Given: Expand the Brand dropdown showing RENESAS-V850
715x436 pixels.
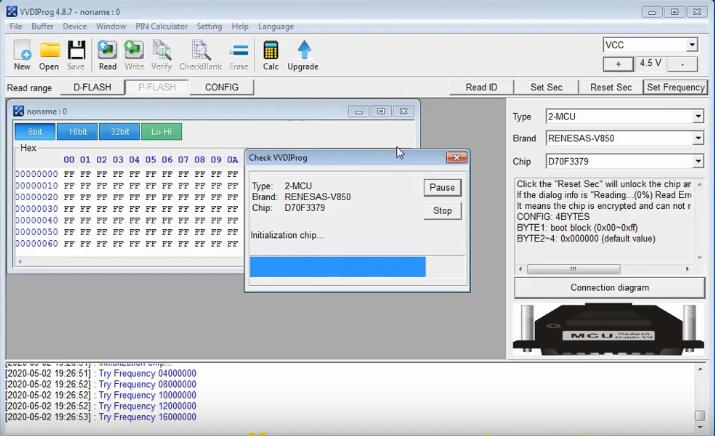Looking at the screenshot, I should (698, 138).
